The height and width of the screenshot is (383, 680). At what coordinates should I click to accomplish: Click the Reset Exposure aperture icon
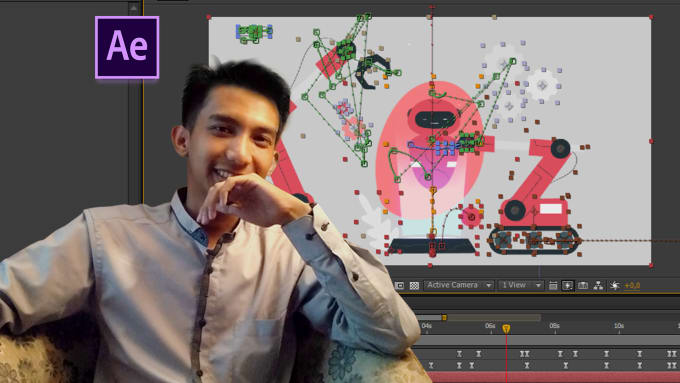pos(615,285)
